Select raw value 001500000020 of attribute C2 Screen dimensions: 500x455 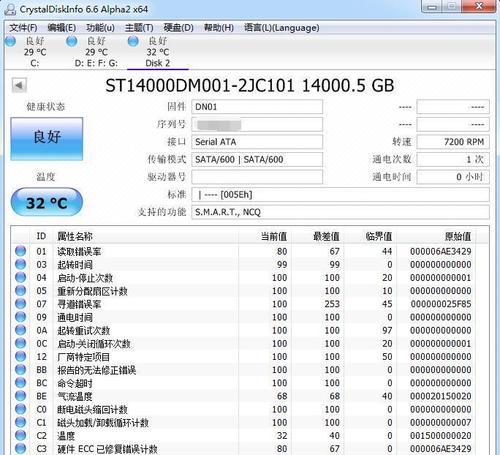point(441,436)
